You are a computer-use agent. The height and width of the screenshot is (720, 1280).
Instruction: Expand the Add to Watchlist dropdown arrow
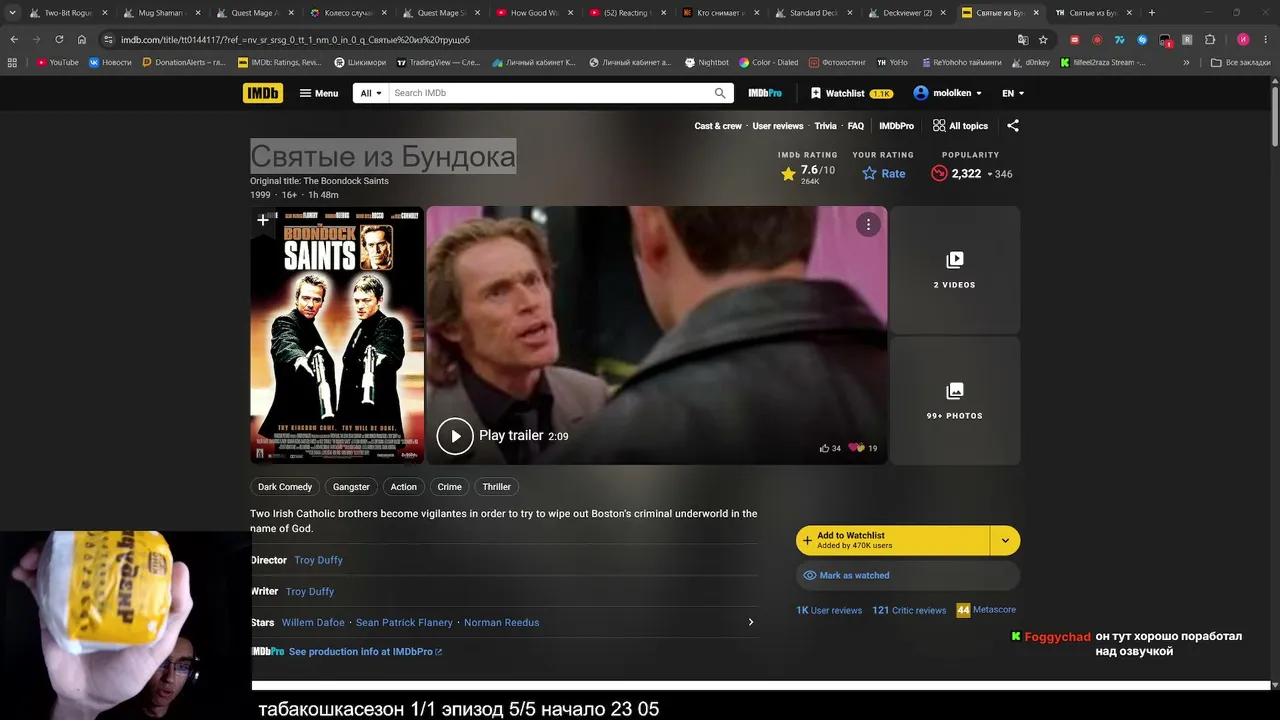tap(1005, 541)
